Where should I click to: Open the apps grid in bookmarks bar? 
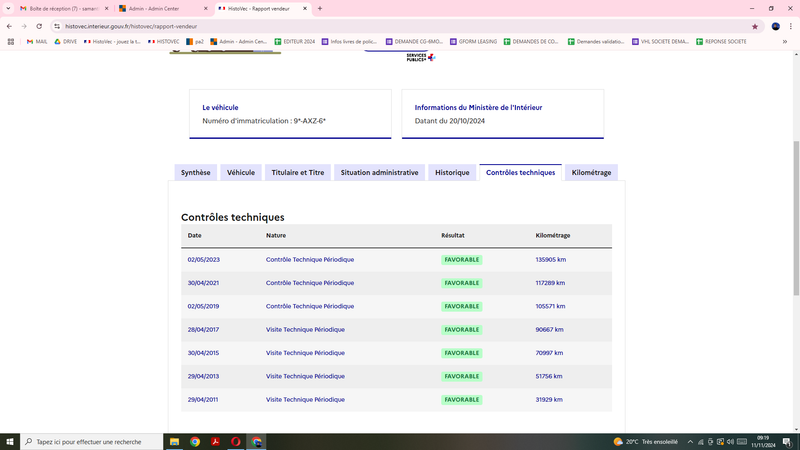tap(11, 42)
